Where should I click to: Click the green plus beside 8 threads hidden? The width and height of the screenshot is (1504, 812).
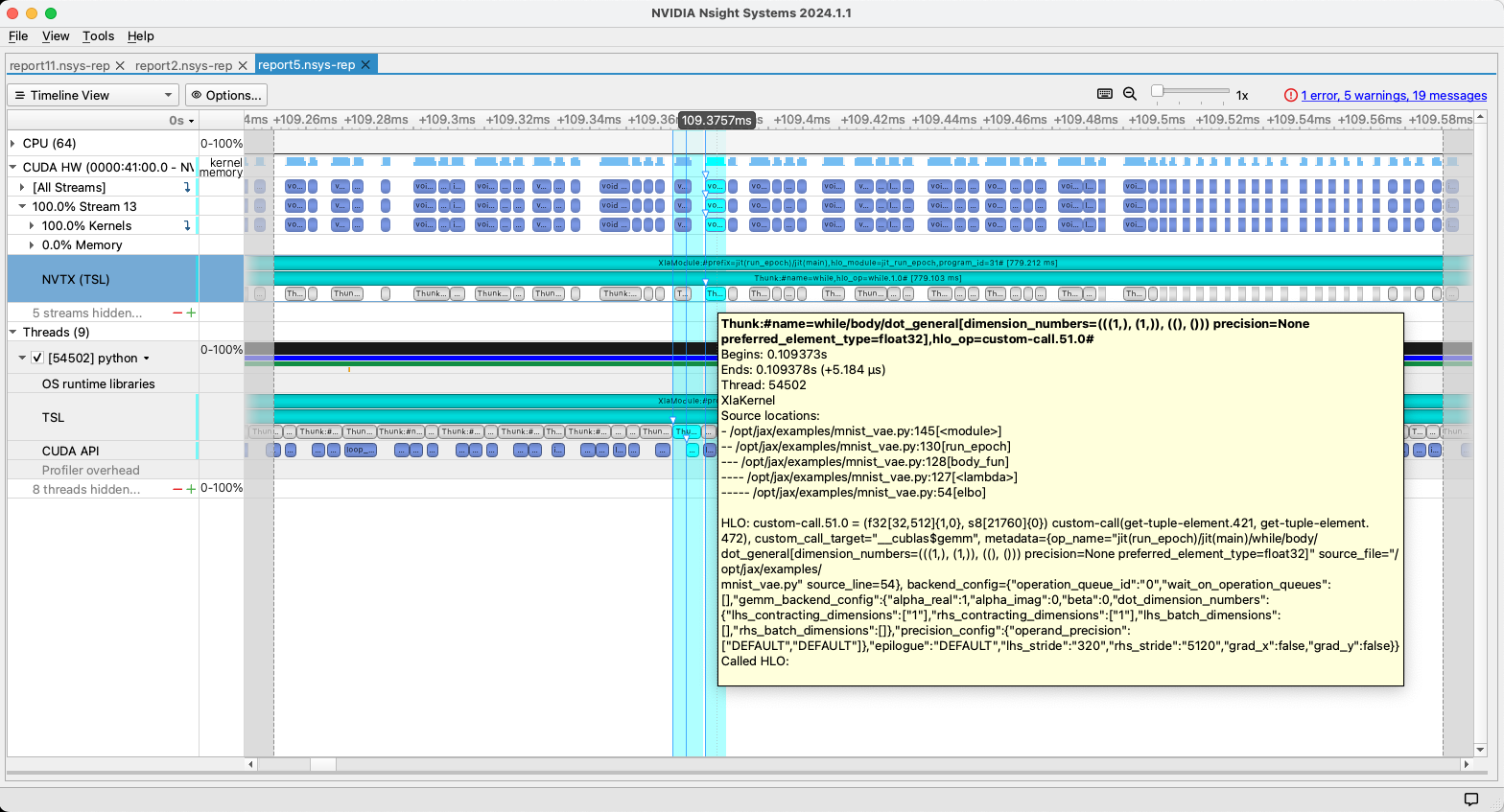coord(191,489)
